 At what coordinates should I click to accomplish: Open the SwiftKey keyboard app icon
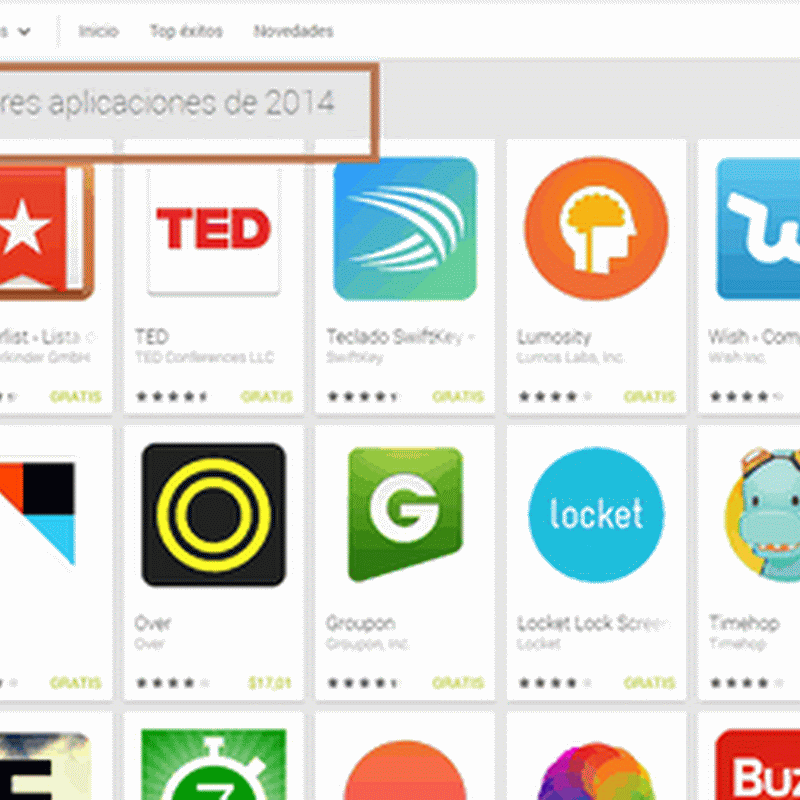pyautogui.click(x=405, y=229)
